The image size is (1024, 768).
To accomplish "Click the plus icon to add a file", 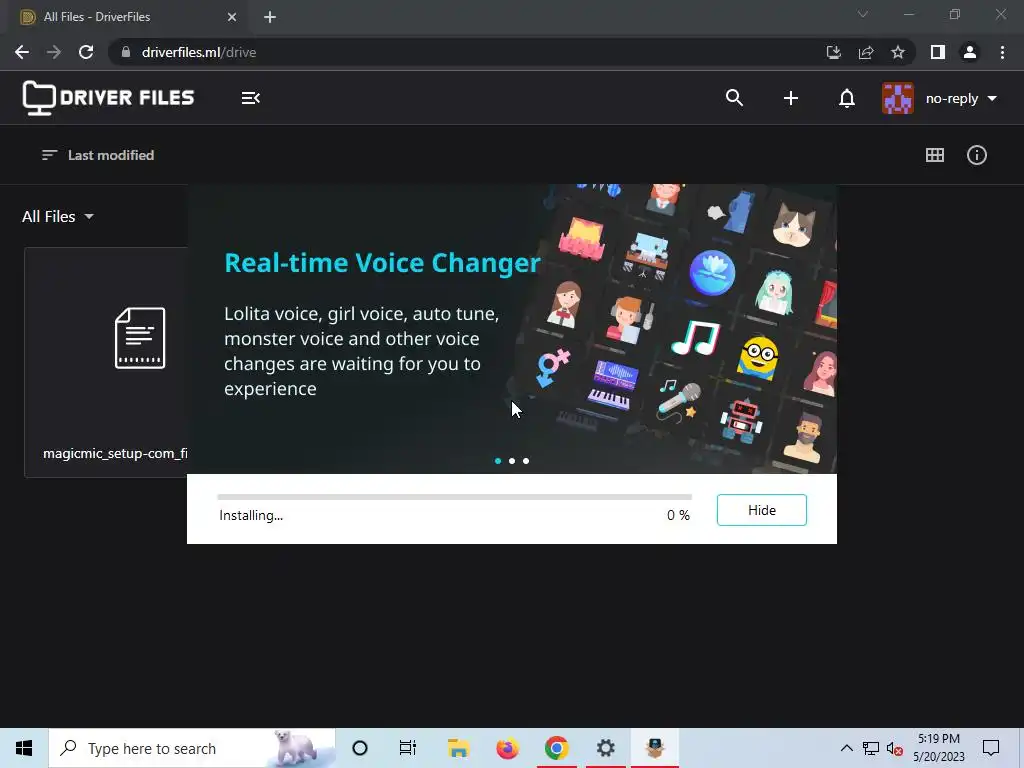I will [790, 98].
